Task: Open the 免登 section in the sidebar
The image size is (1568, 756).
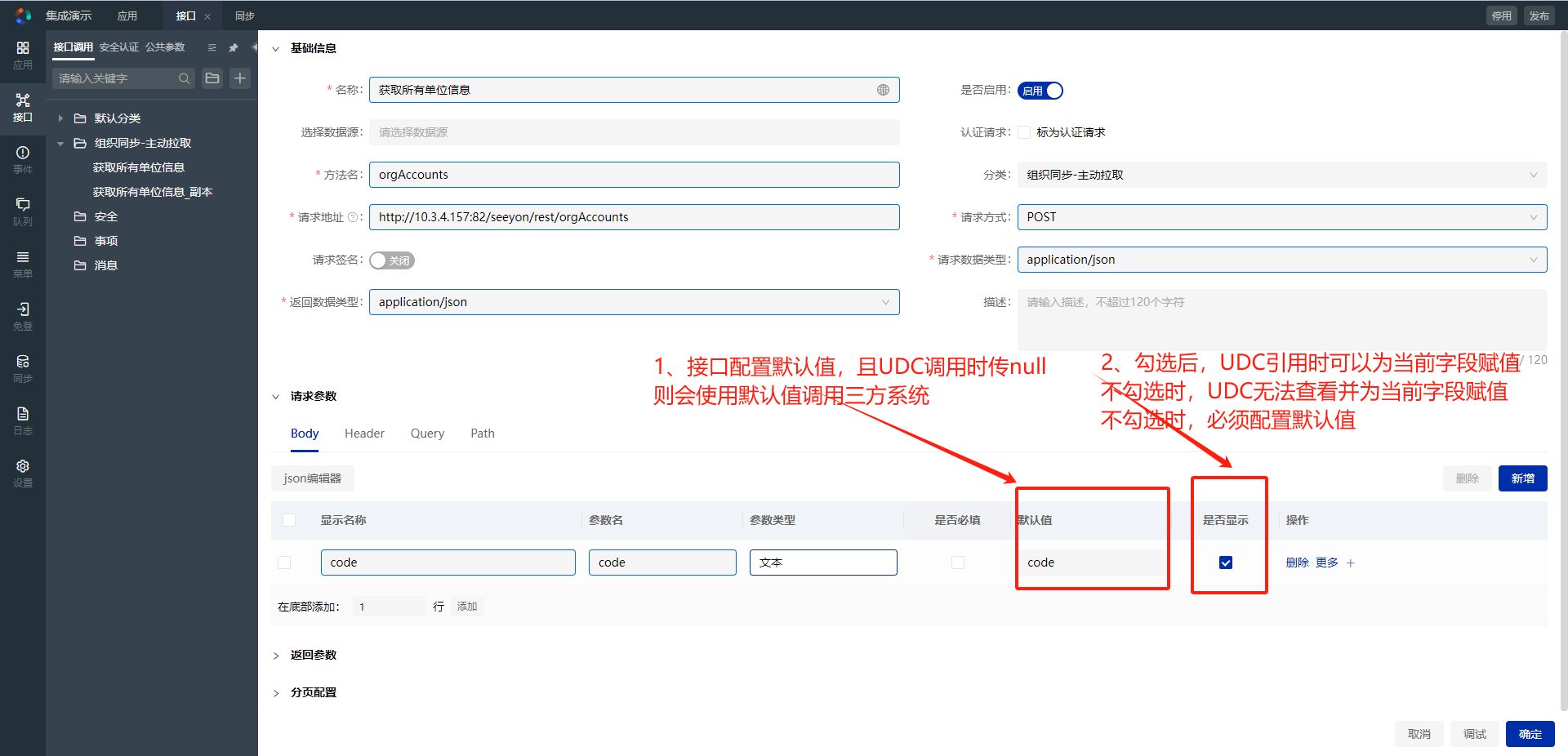Action: click(23, 316)
